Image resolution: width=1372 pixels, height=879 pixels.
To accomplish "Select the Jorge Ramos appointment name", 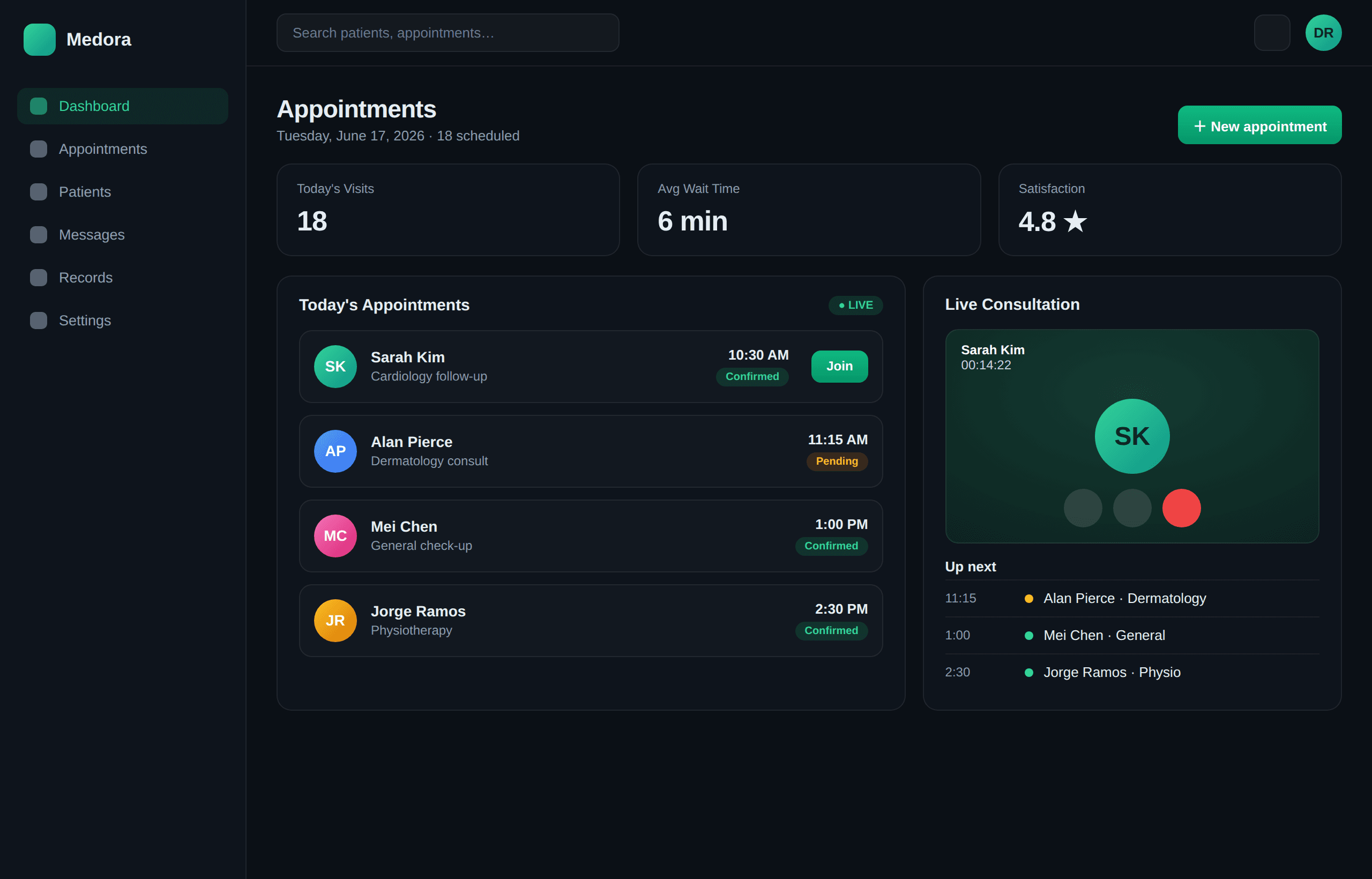I will 419,612.
